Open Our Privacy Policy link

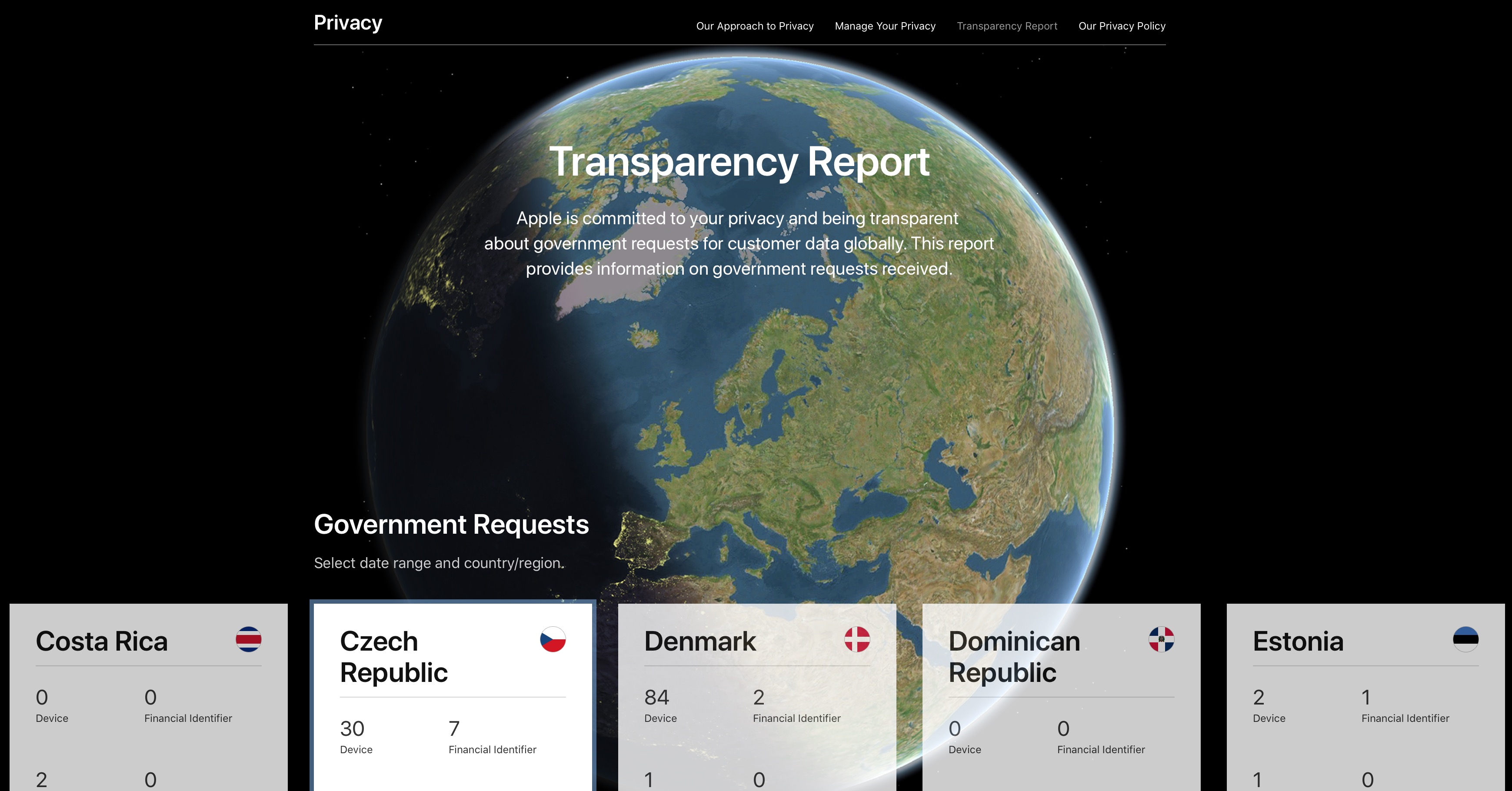(x=1122, y=26)
